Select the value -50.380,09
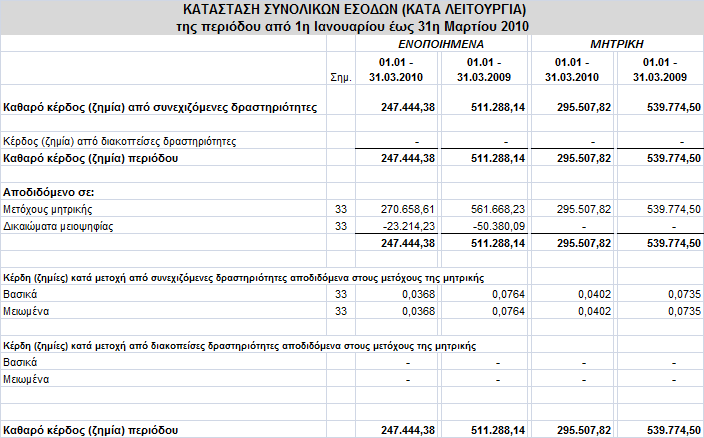 coord(499,226)
